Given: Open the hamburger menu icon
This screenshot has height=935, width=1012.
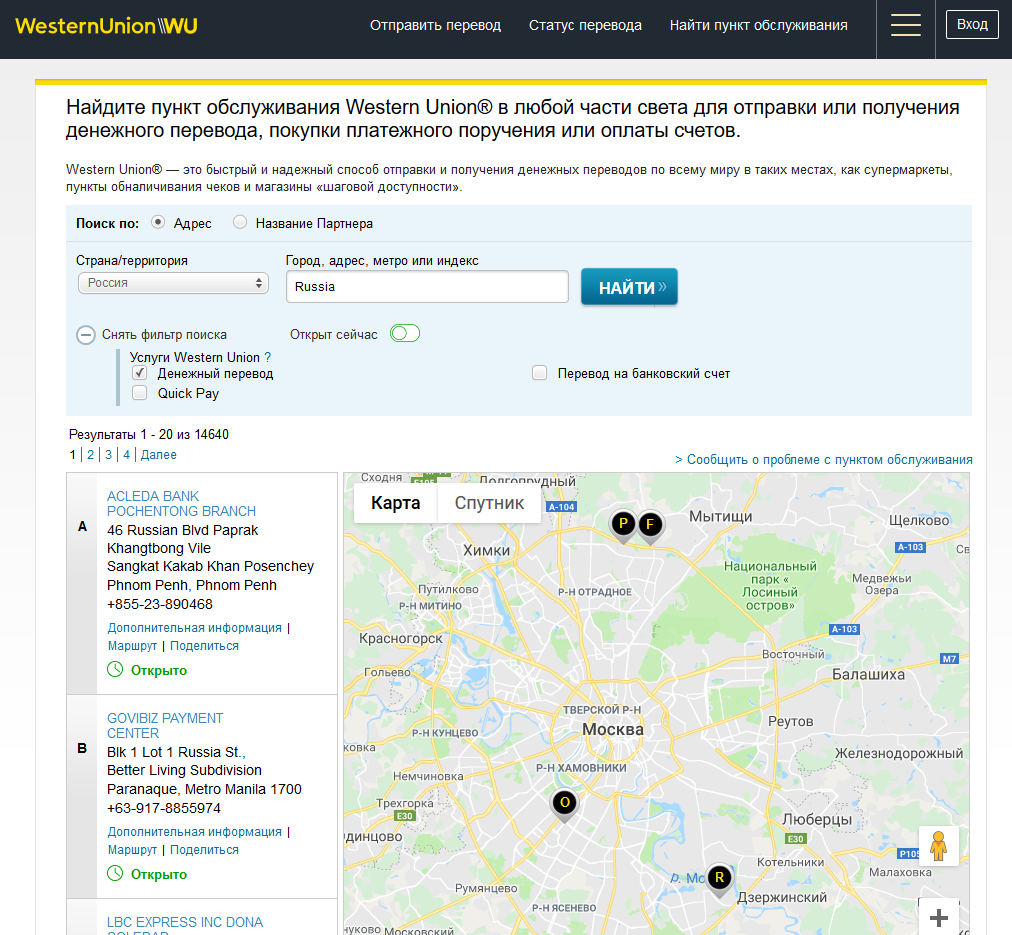Looking at the screenshot, I should point(906,25).
